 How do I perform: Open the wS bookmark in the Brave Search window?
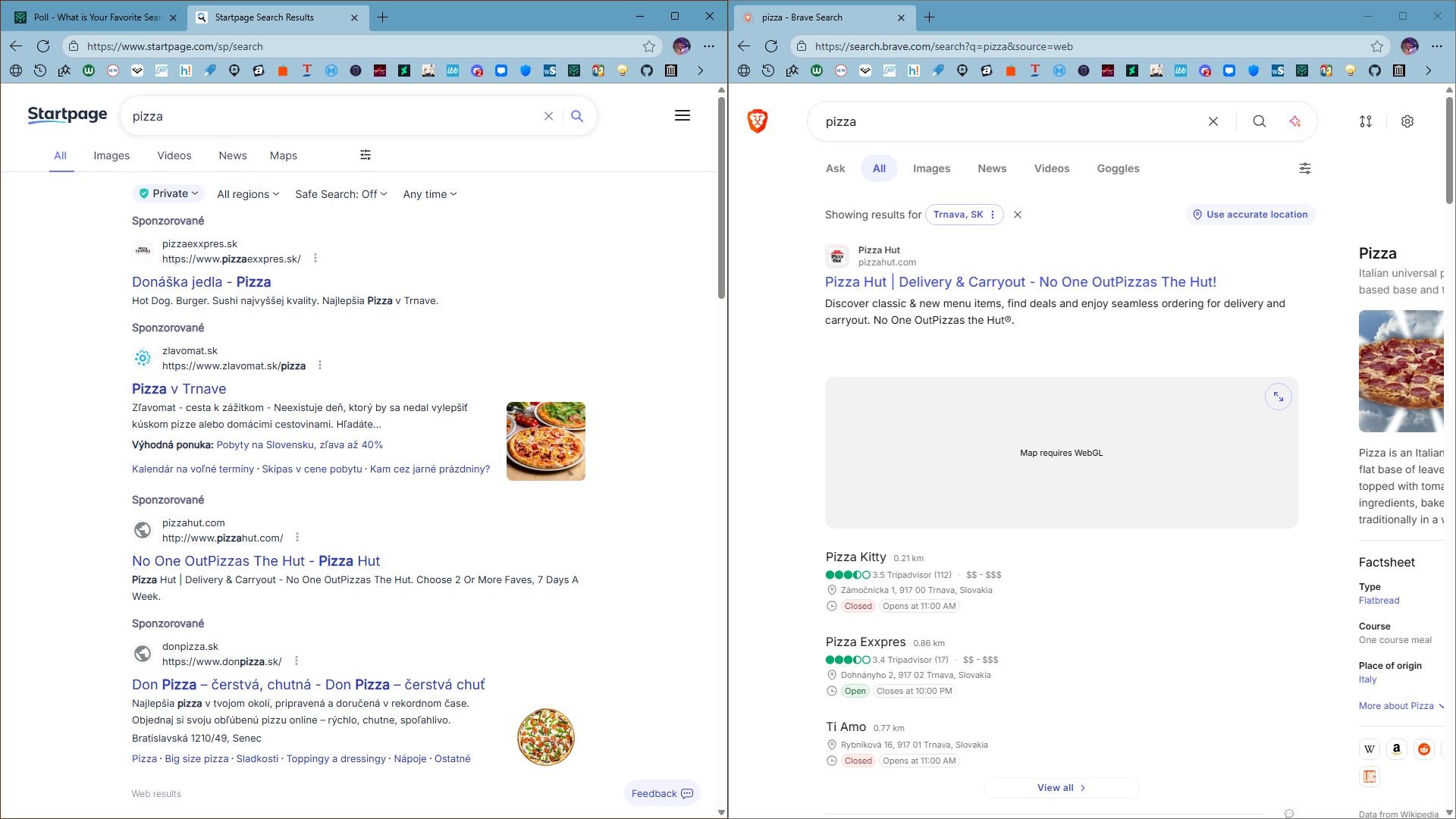click(x=1278, y=71)
